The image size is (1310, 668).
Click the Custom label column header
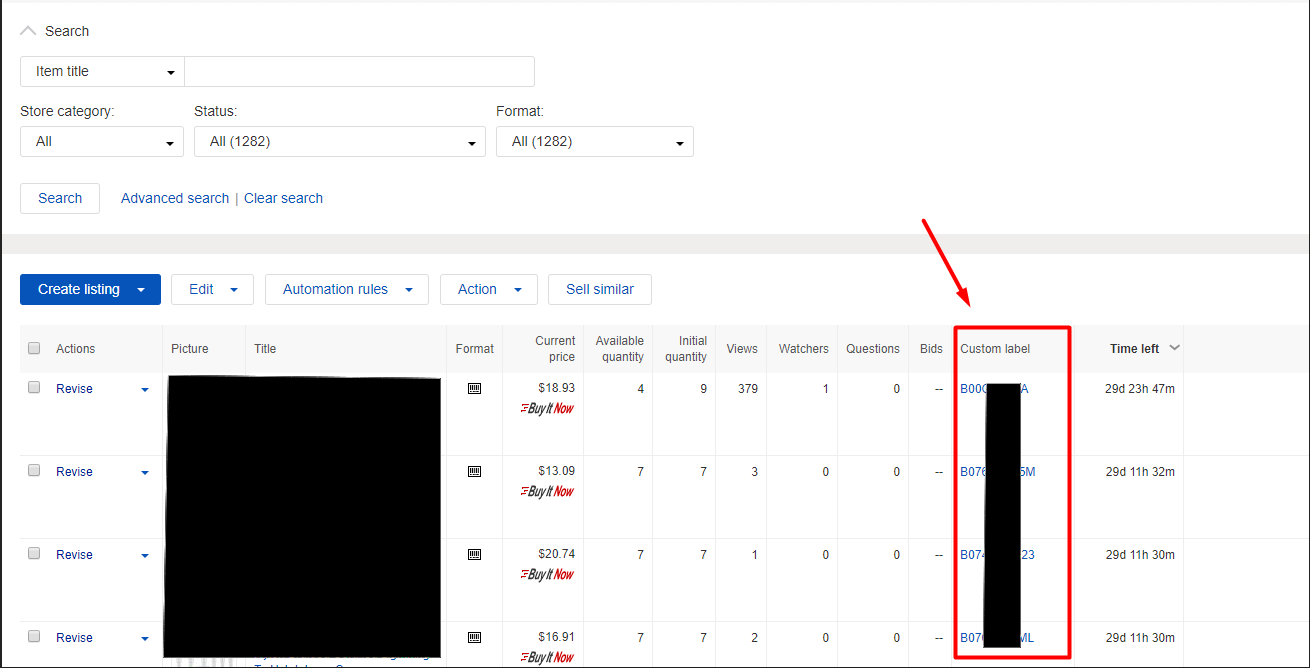coord(995,349)
